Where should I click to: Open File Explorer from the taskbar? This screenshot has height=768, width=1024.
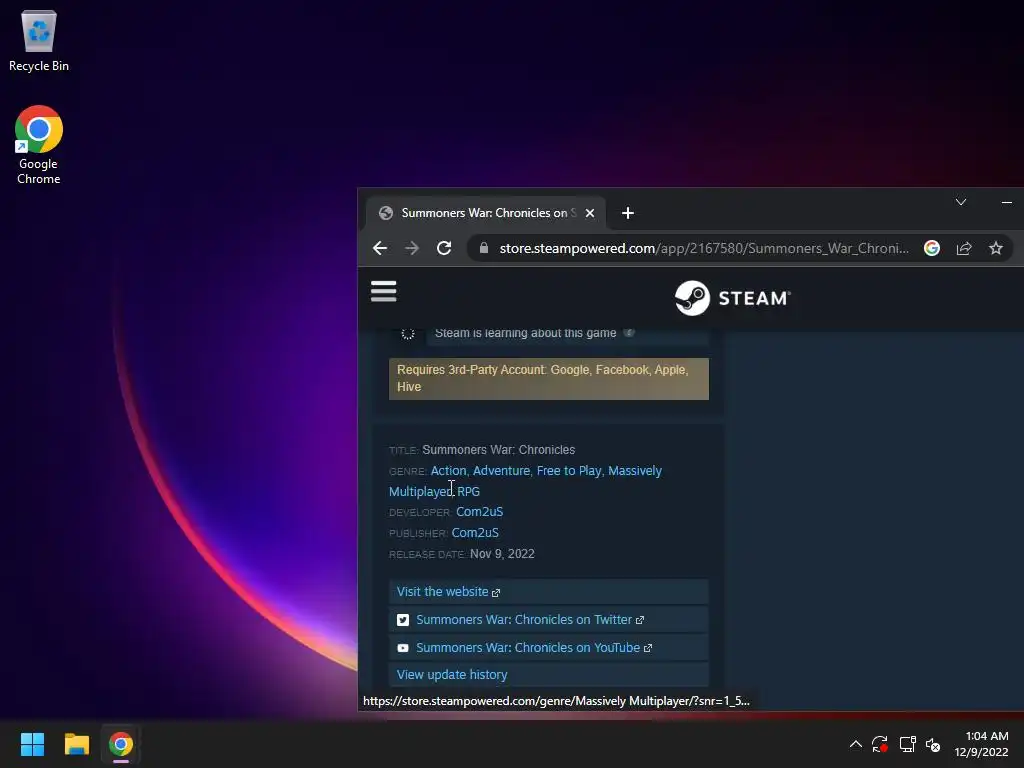76,744
